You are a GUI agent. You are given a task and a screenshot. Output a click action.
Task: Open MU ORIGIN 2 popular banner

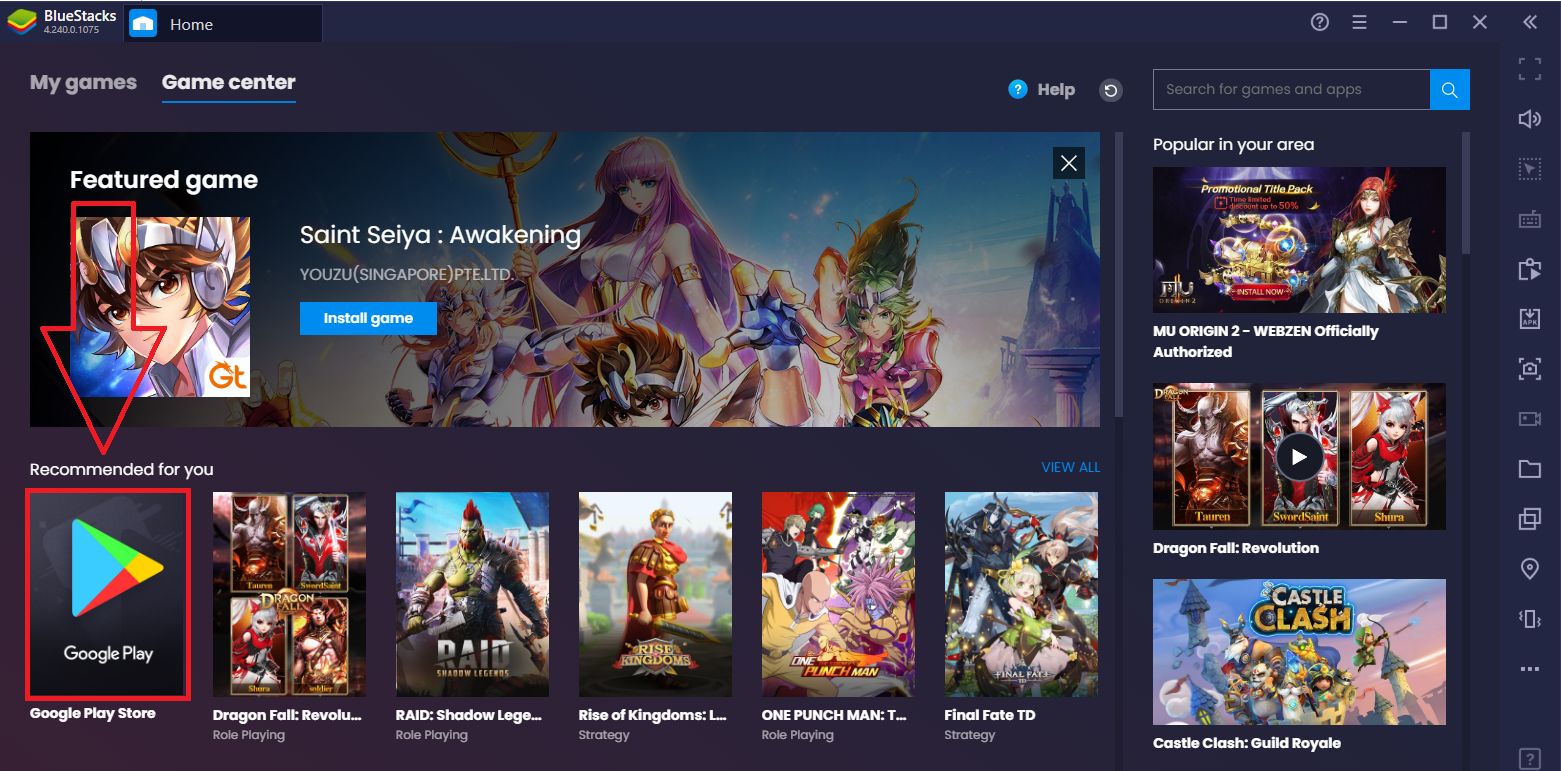(1299, 240)
